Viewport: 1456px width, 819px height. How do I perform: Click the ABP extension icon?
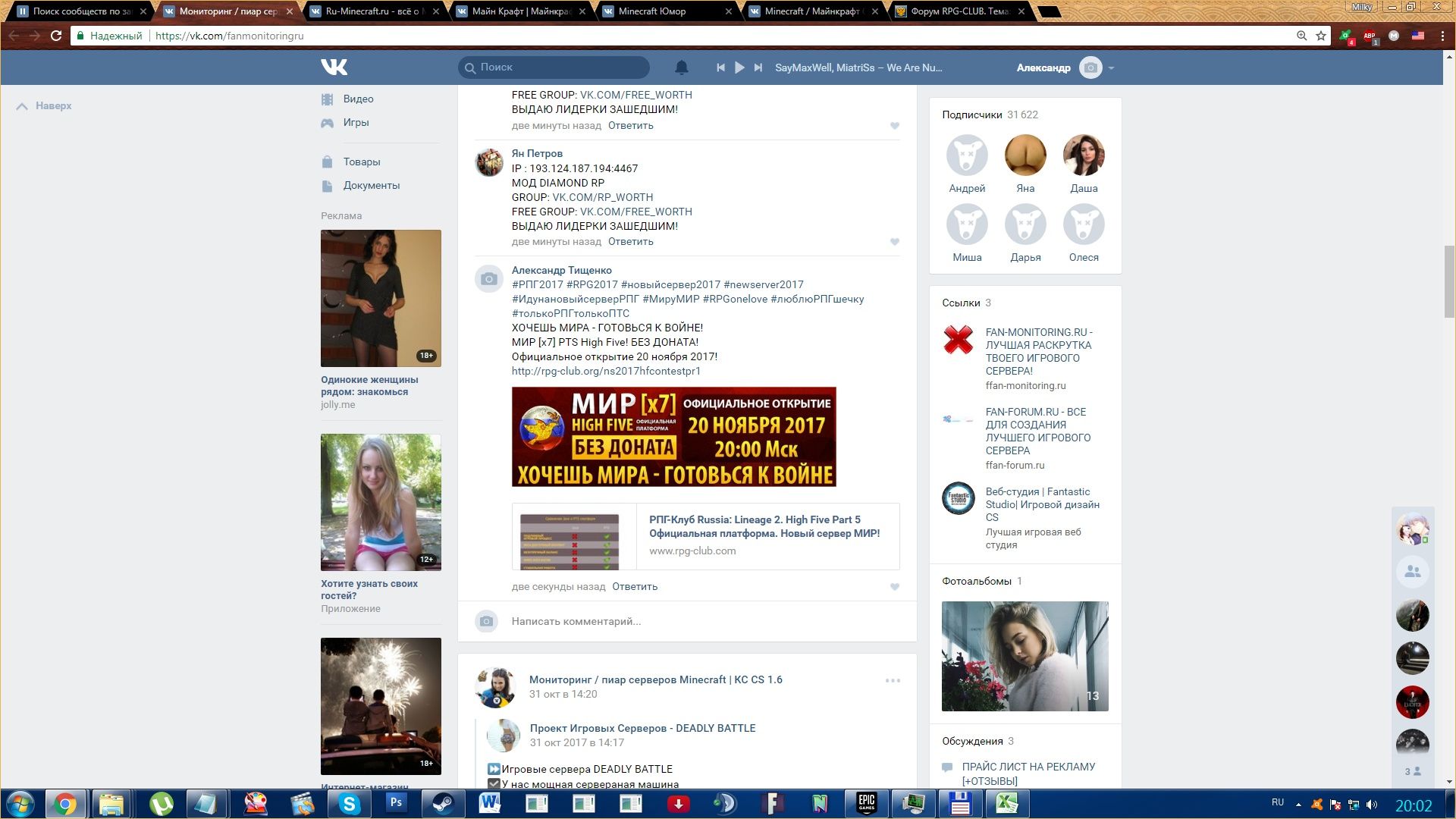click(x=1370, y=36)
